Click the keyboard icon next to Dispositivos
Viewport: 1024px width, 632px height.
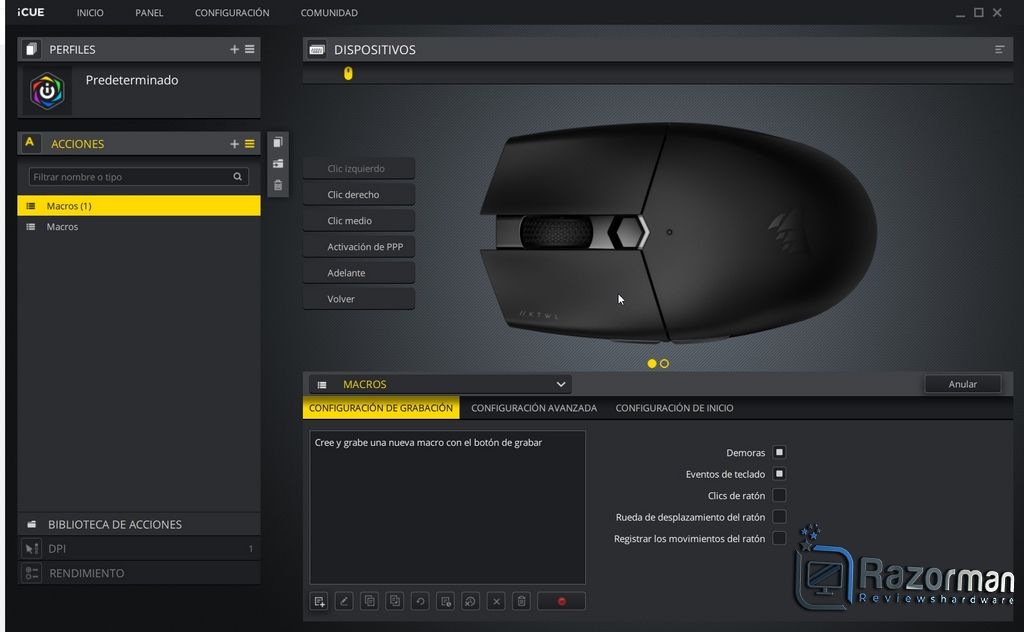(x=317, y=50)
